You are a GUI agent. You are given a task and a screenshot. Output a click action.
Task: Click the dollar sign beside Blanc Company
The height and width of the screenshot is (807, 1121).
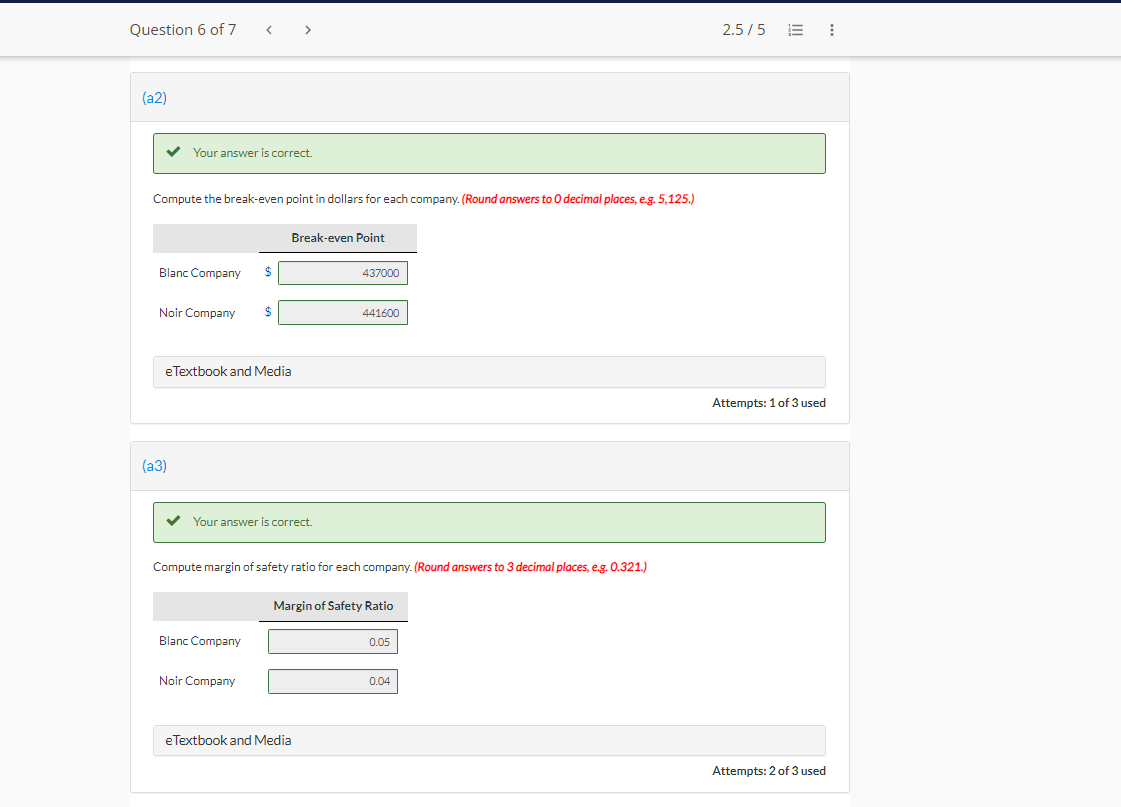click(266, 272)
